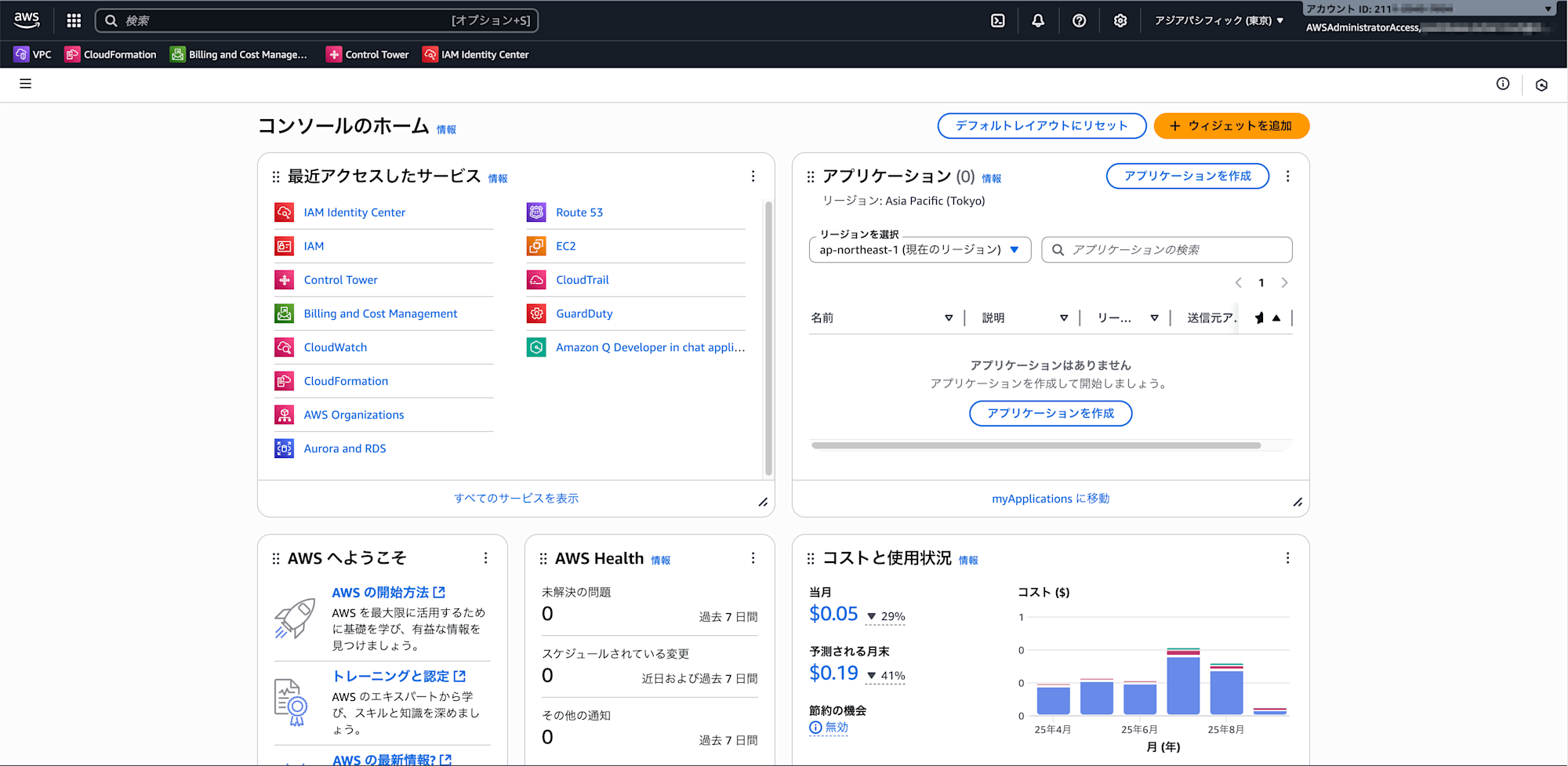Viewport: 1568px width, 766px height.
Task: Toggle the side navigation hamburger menu
Action: 25,84
